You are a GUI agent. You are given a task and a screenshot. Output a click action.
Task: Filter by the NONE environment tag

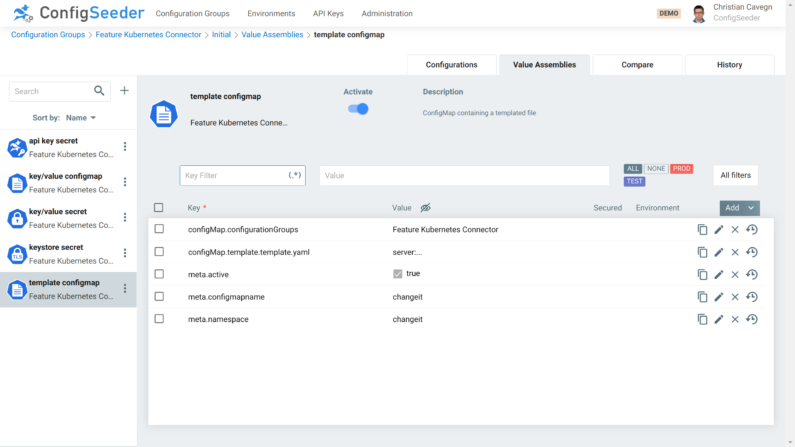click(x=656, y=169)
